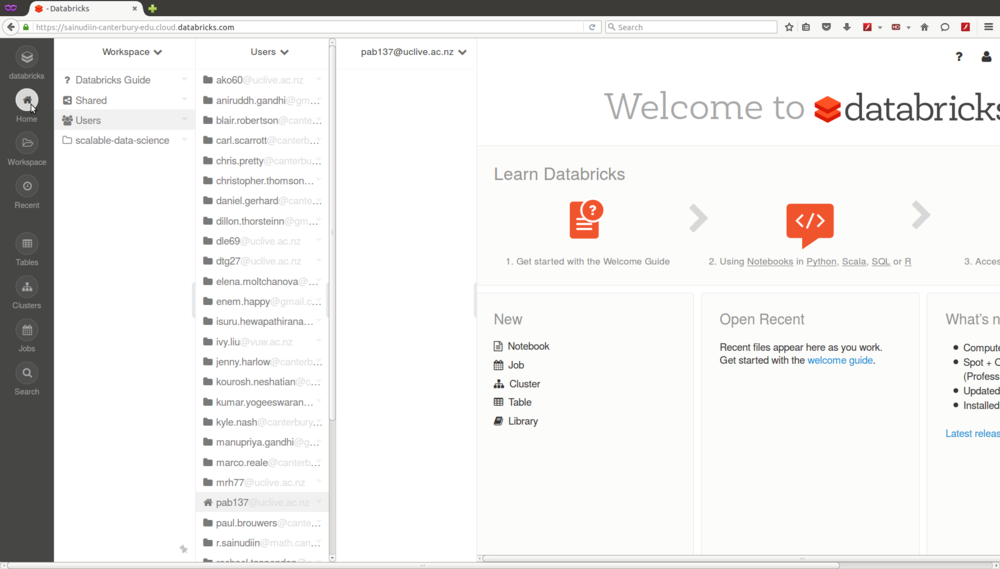Open the r.sainudiin user folder
The width and height of the screenshot is (1000, 569).
pyautogui.click(x=262, y=543)
